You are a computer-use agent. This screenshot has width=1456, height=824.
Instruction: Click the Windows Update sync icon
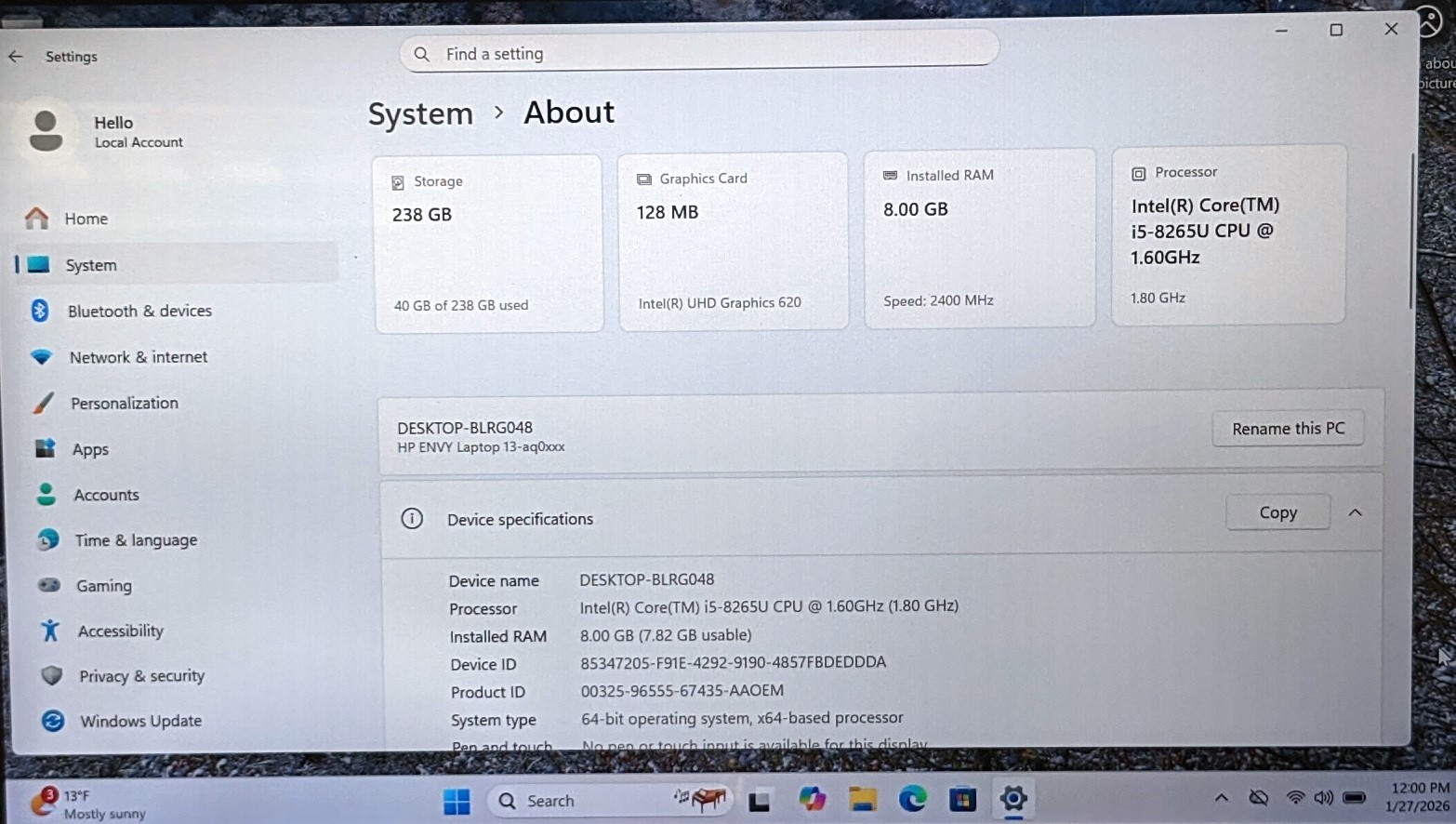click(53, 721)
